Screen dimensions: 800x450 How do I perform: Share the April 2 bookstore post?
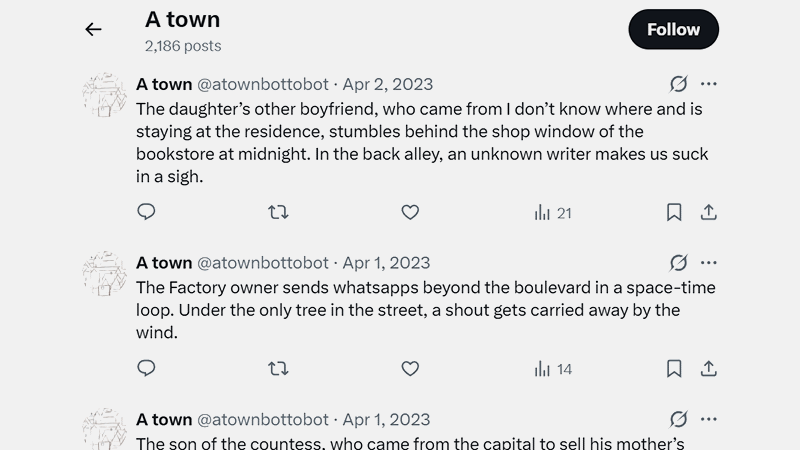(708, 212)
